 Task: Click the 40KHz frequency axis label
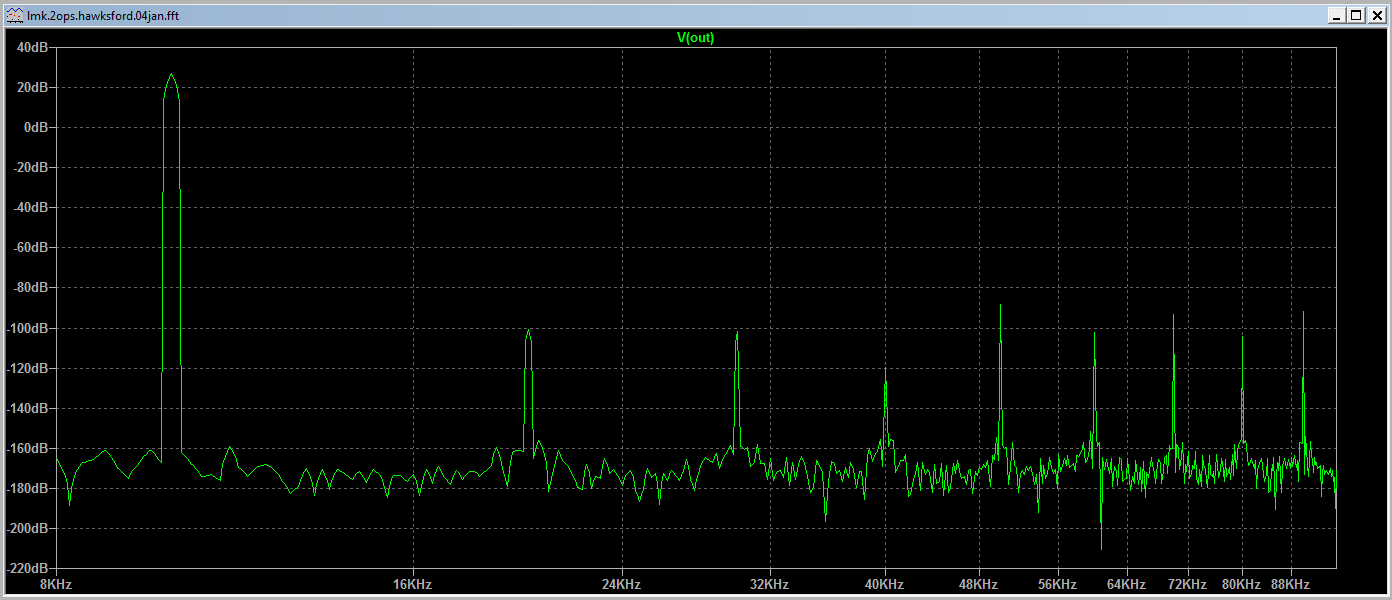884,584
